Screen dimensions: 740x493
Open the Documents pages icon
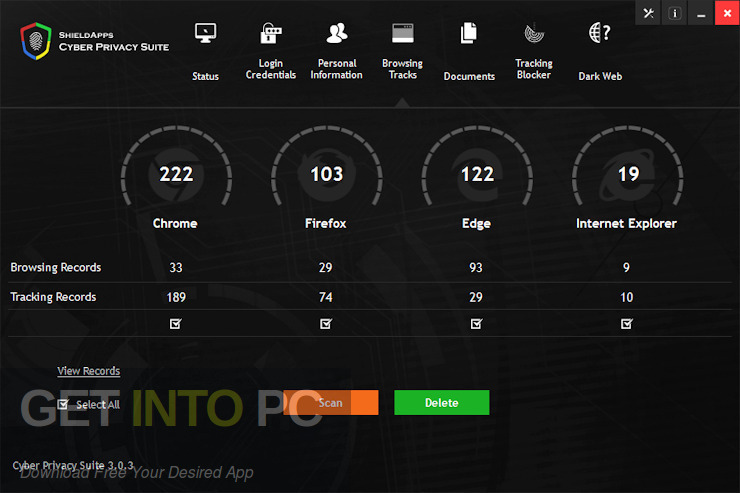pyautogui.click(x=469, y=33)
